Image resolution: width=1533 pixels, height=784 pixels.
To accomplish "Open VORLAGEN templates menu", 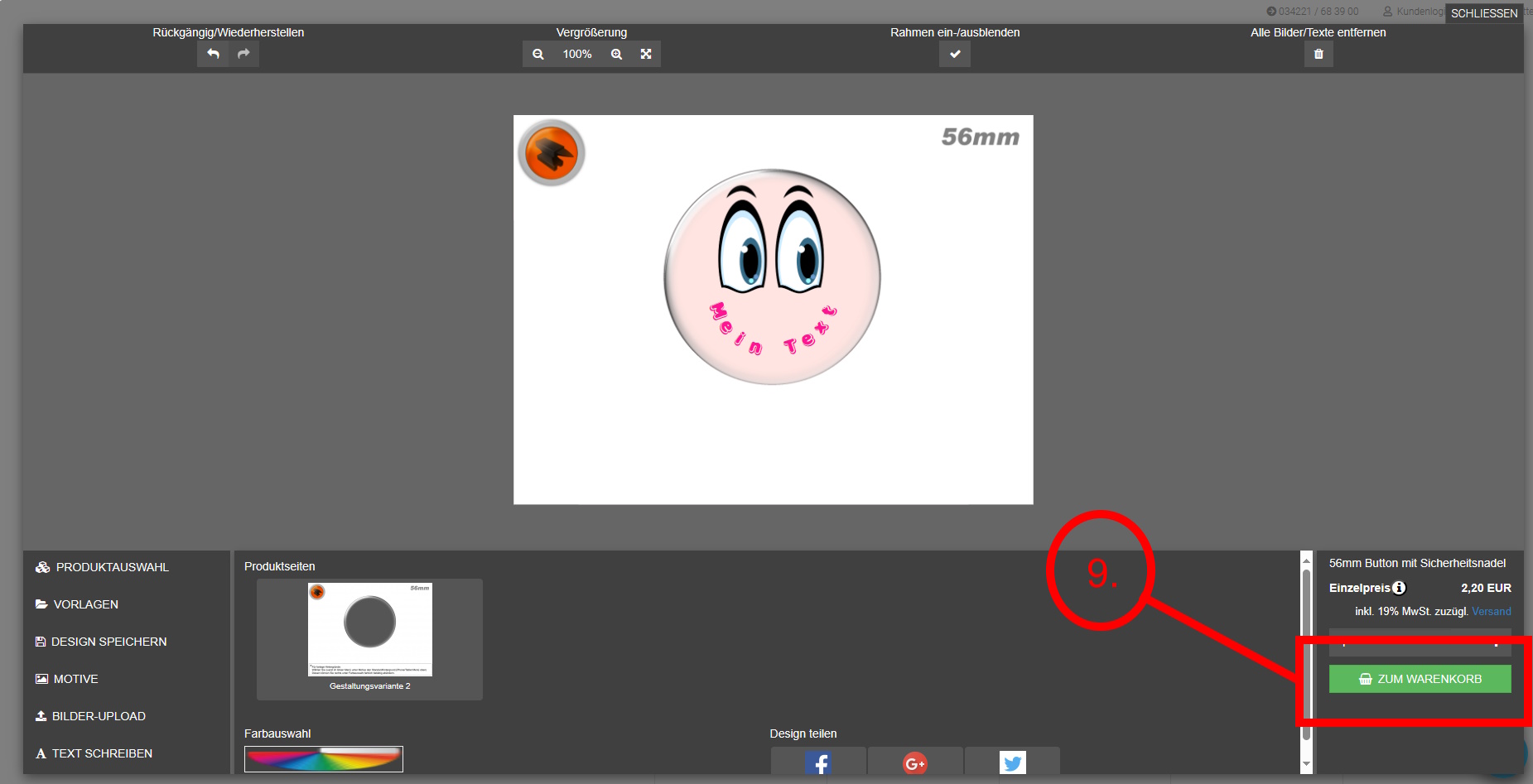I will 77,604.
